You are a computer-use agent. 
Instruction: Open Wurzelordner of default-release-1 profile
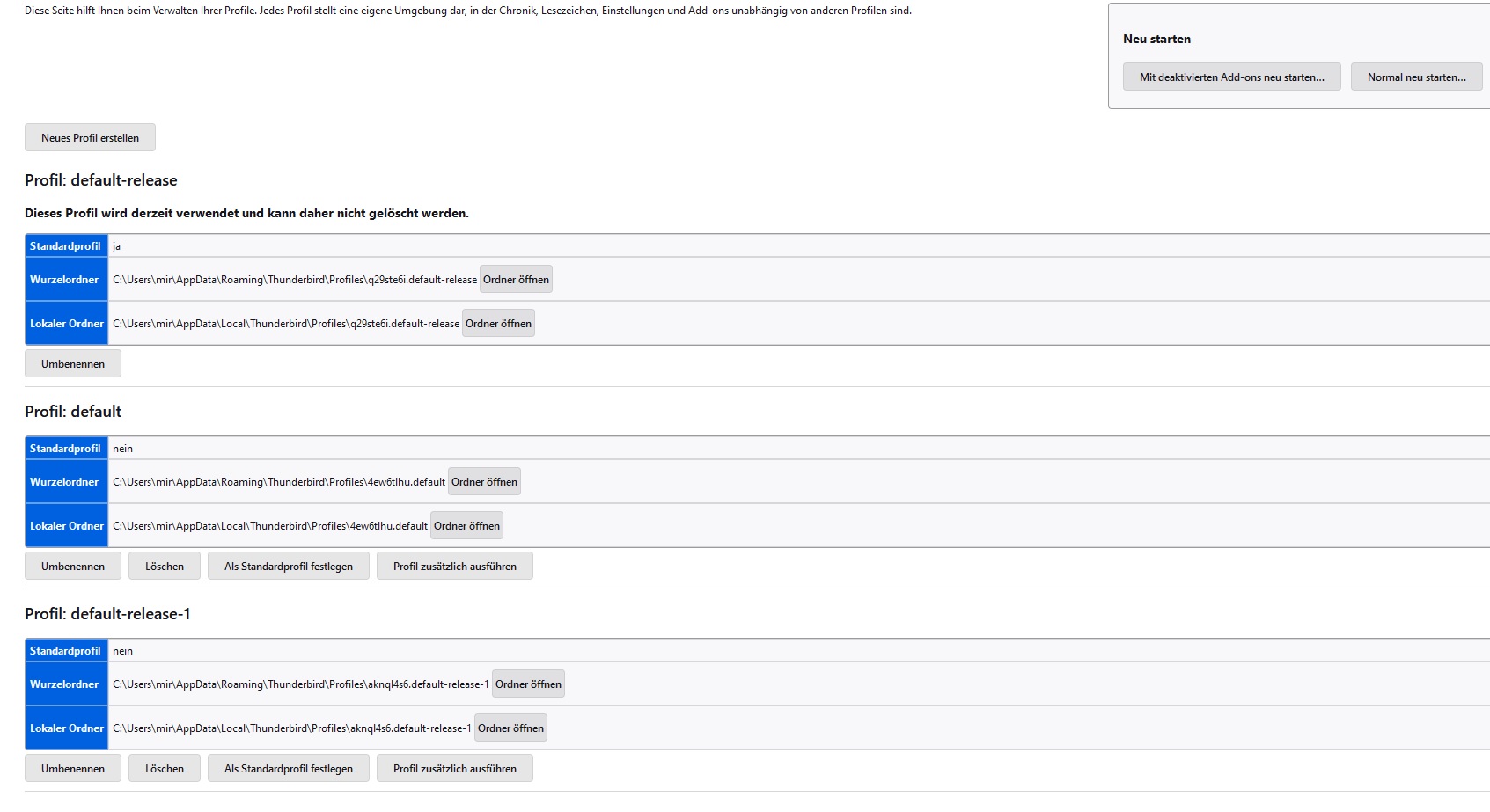click(x=528, y=684)
